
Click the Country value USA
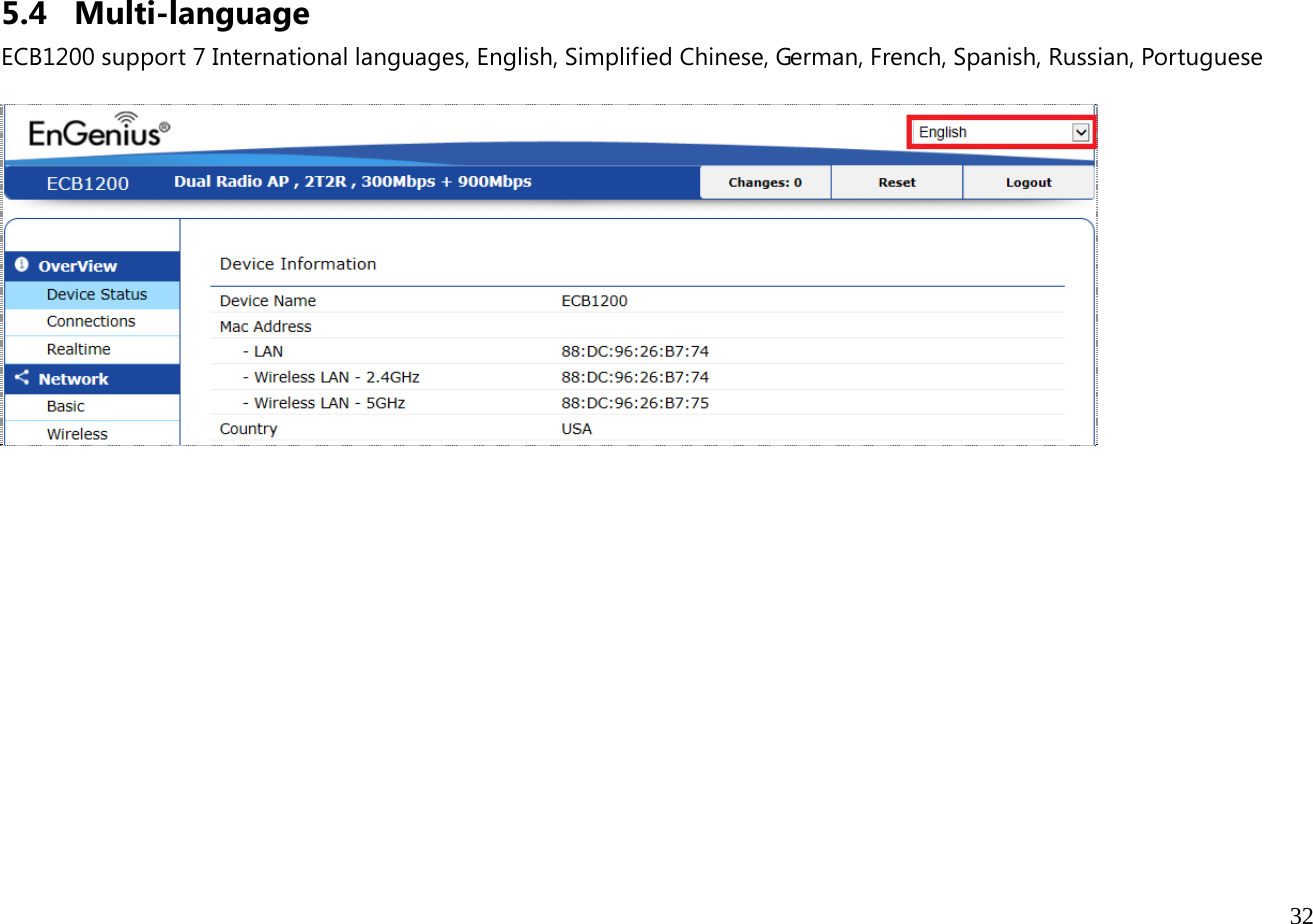click(x=577, y=429)
